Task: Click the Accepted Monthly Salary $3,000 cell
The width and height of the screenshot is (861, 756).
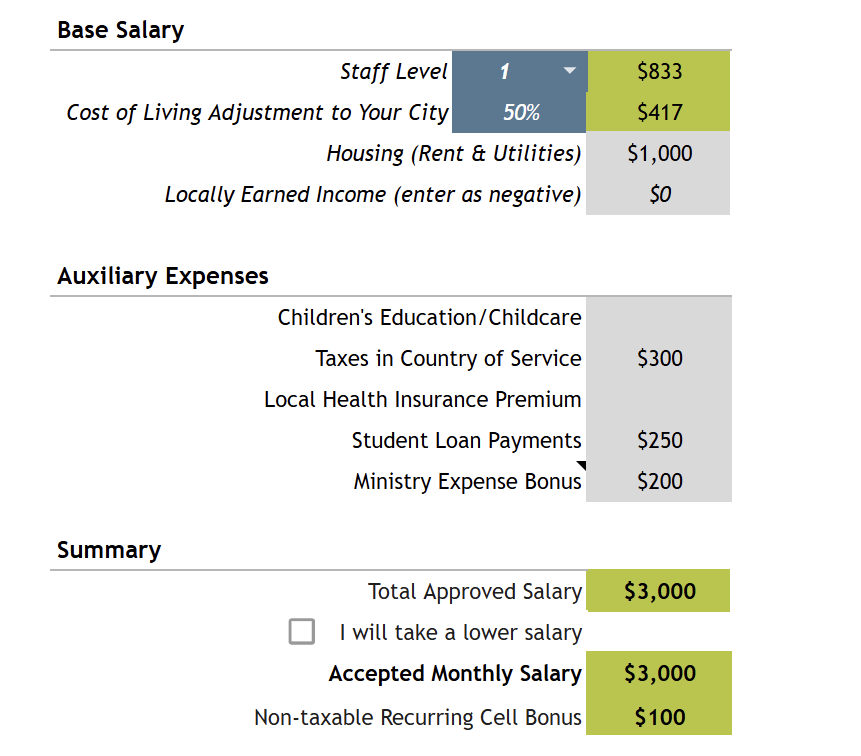Action: (x=659, y=673)
